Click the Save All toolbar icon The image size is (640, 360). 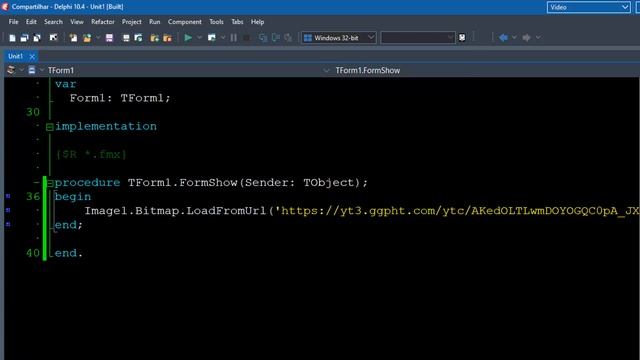(24, 38)
